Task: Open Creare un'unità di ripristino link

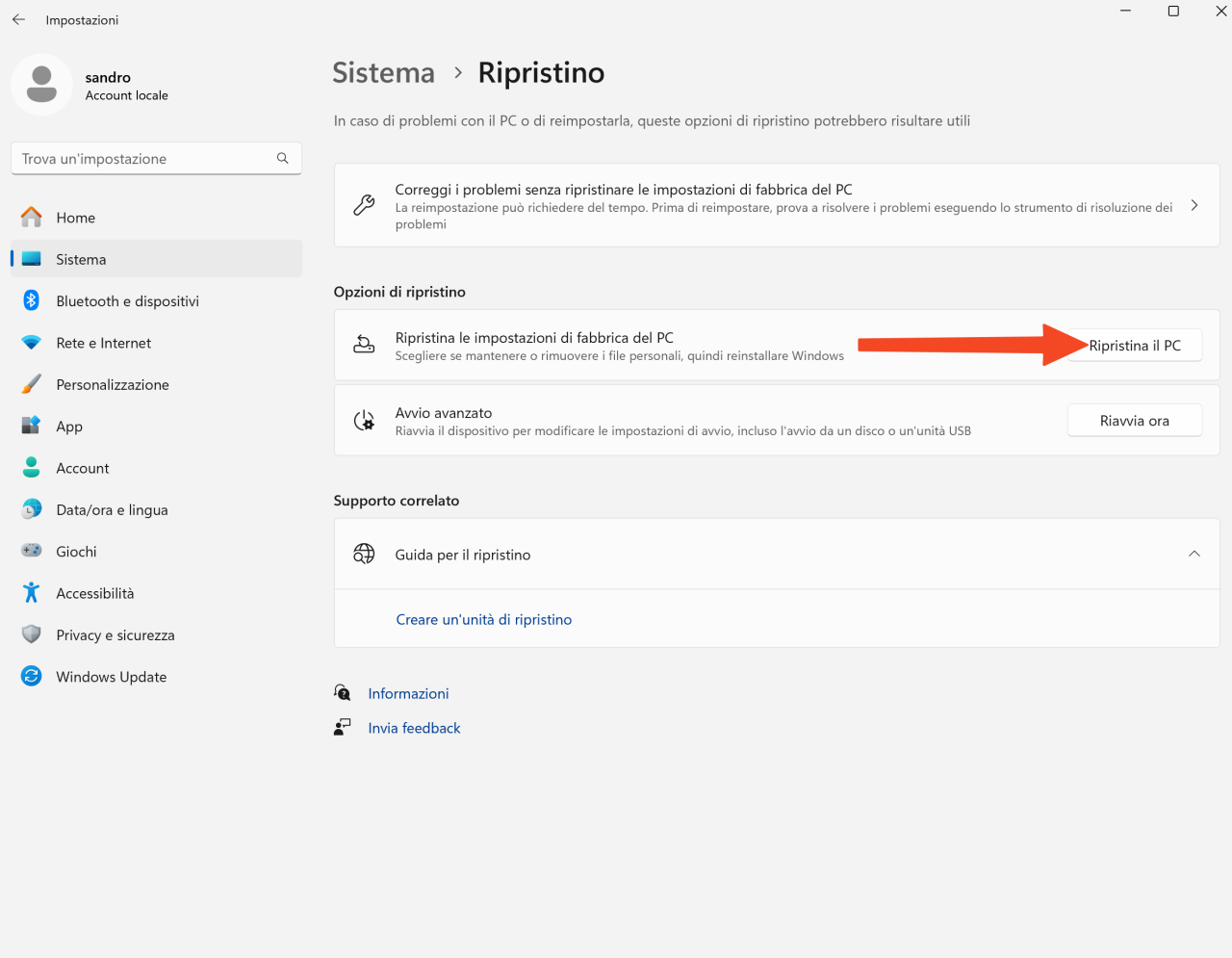Action: [x=484, y=619]
